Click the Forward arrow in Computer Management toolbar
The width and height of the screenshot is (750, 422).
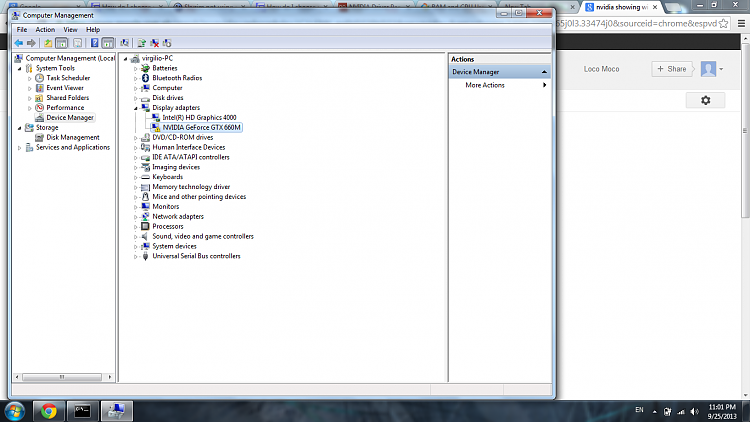pyautogui.click(x=31, y=43)
